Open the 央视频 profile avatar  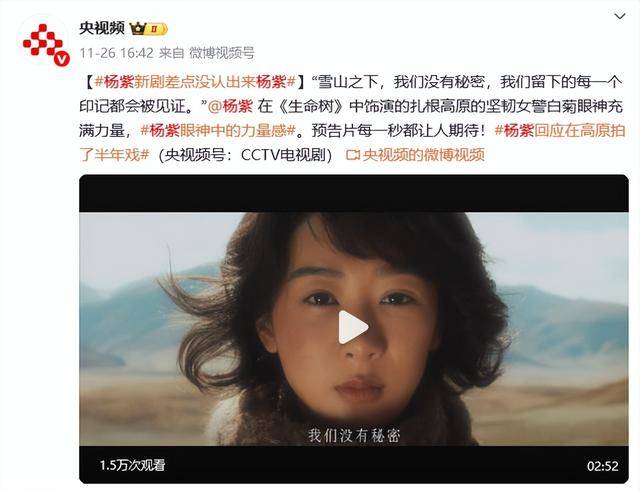[x=43, y=42]
